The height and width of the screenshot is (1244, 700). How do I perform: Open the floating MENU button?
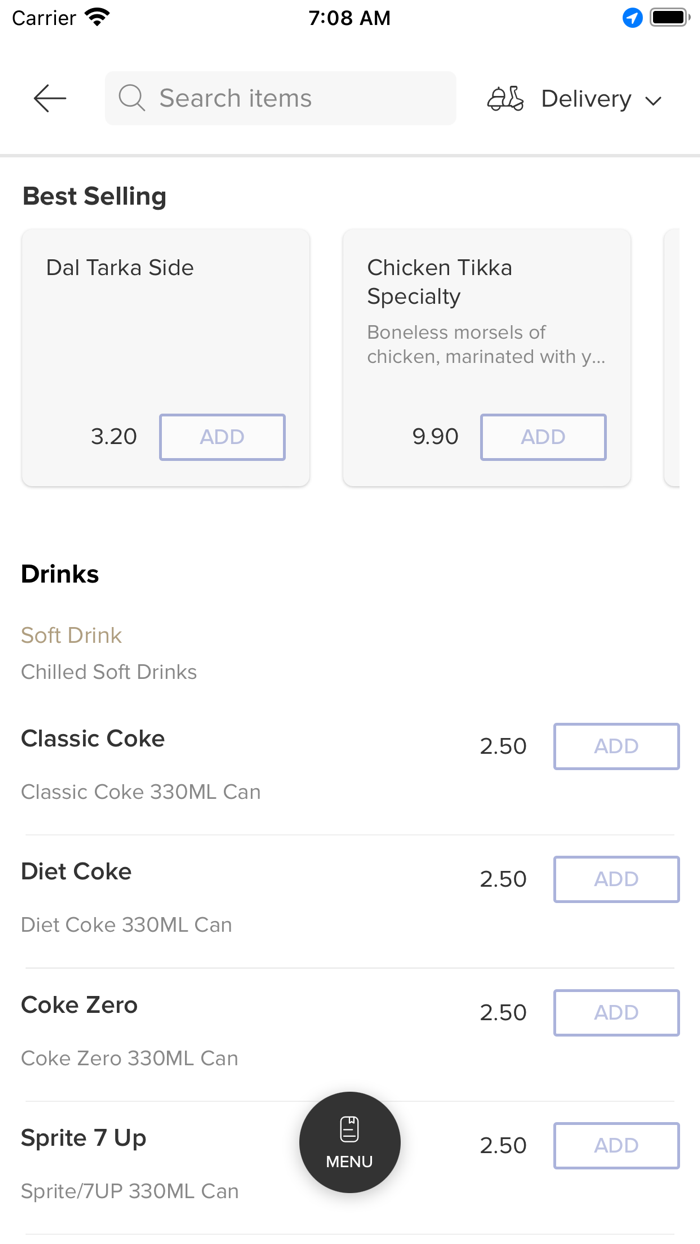point(350,1142)
